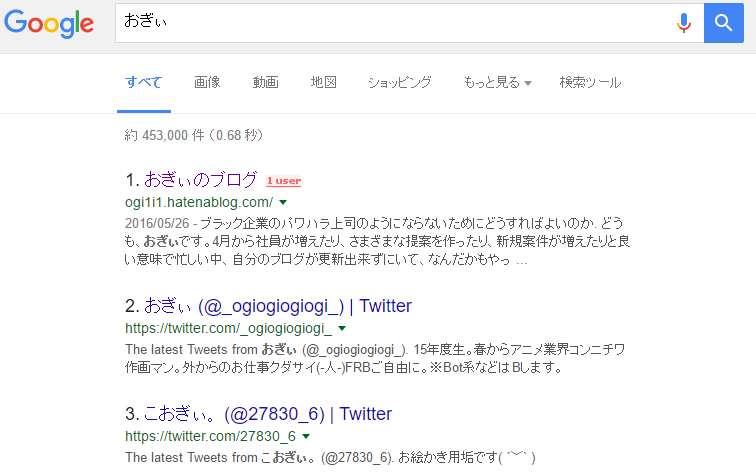The image size is (756, 474).
Task: Open 検索ツール options
Action: tap(590, 82)
